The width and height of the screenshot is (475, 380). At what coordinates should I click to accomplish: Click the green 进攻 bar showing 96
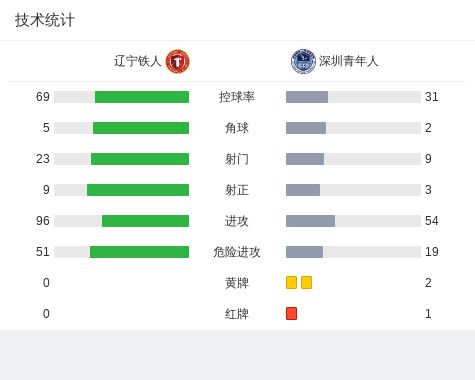pos(145,221)
